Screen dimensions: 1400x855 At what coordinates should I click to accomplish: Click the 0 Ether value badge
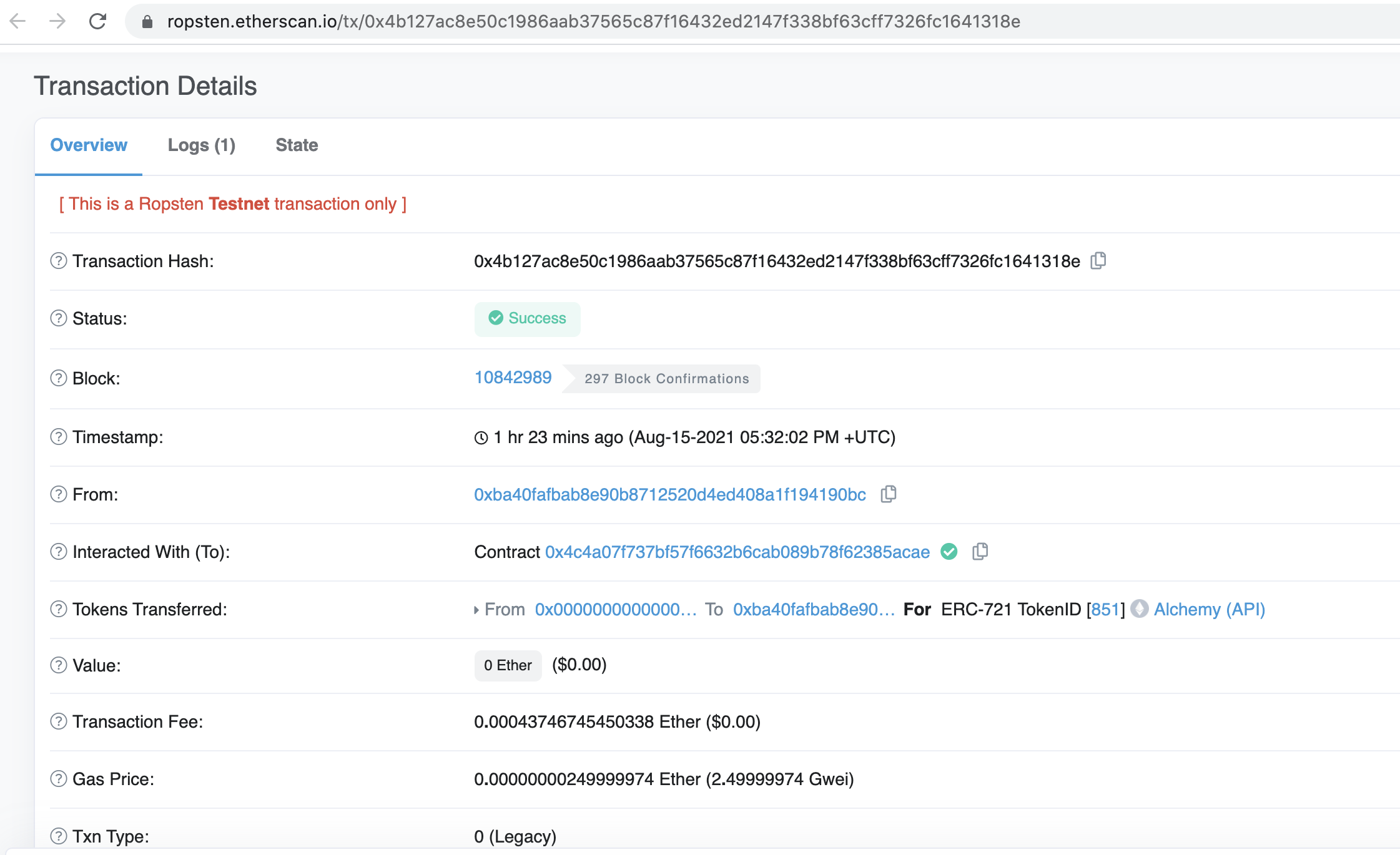508,665
